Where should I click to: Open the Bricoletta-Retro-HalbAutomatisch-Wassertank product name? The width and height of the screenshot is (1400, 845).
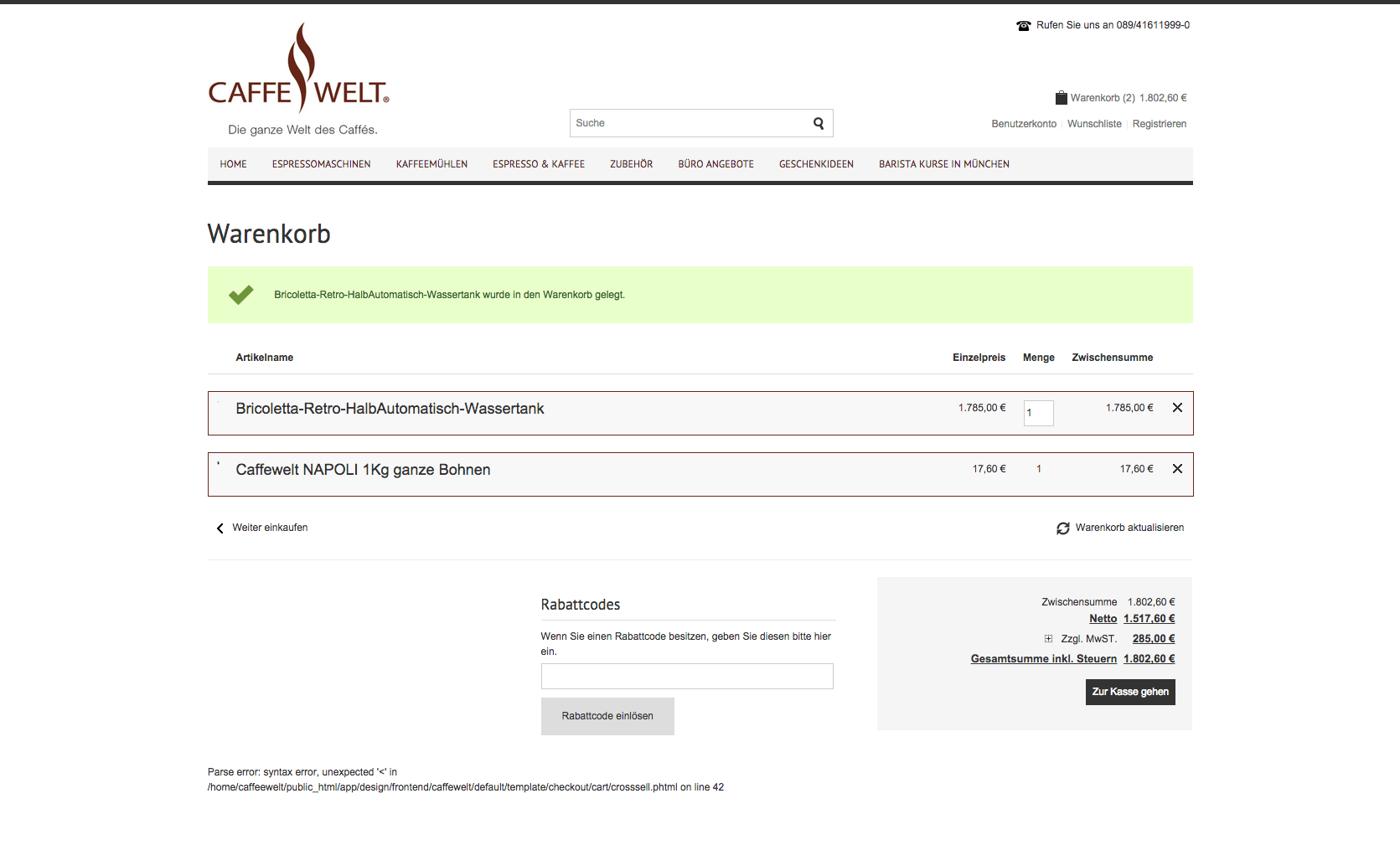click(x=390, y=409)
